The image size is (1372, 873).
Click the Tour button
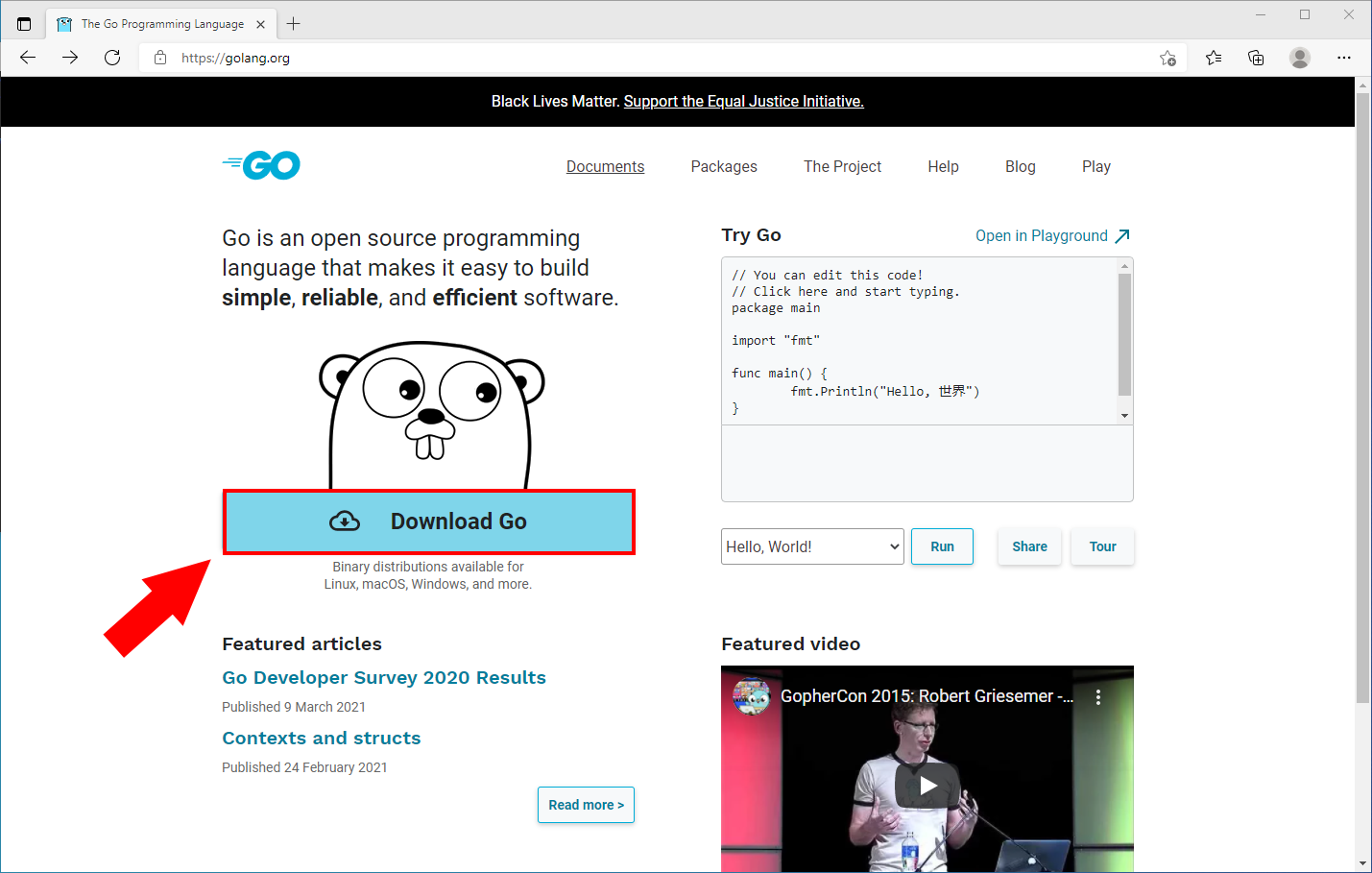pos(1102,546)
